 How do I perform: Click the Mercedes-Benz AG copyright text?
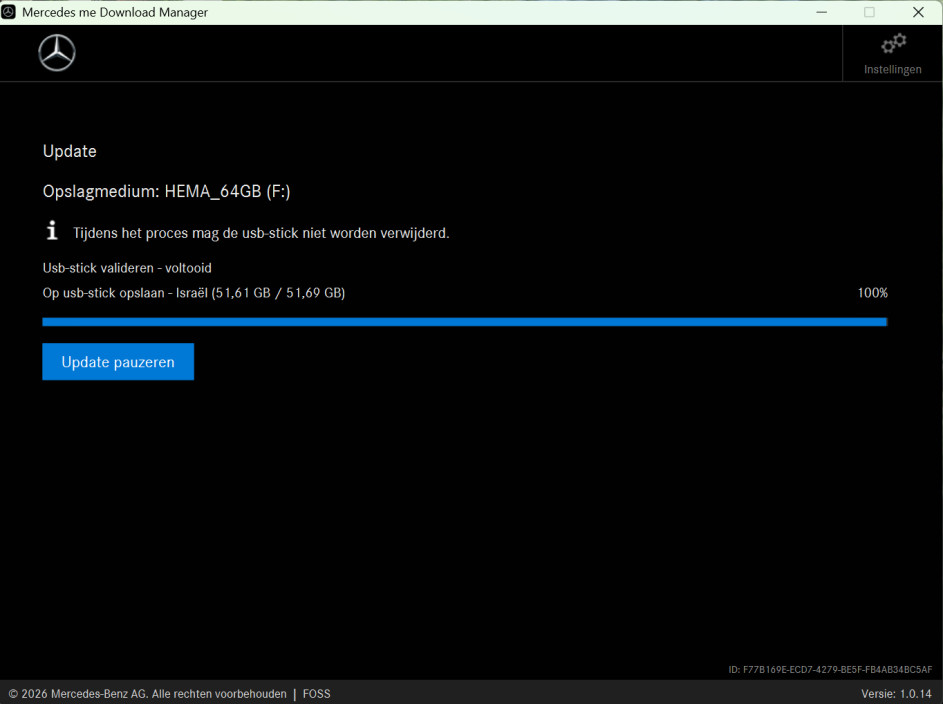[147, 694]
